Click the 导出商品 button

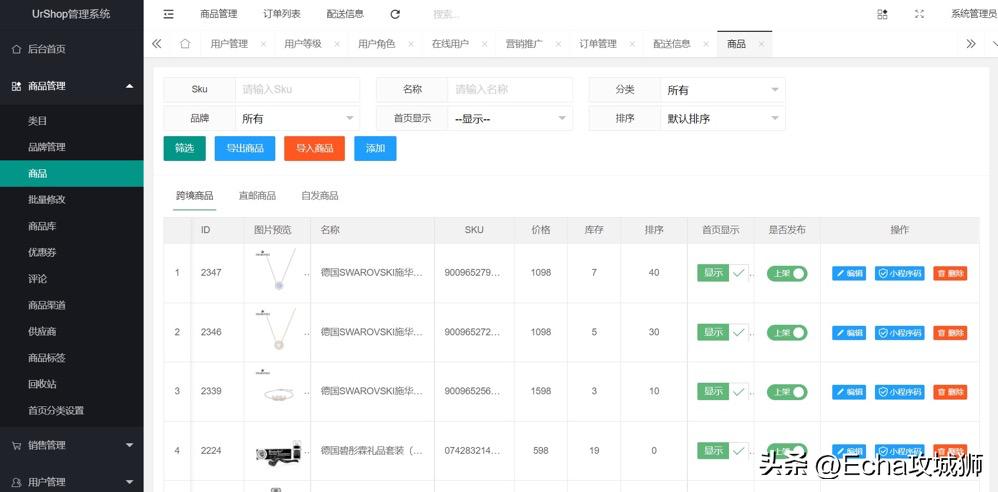[x=244, y=148]
